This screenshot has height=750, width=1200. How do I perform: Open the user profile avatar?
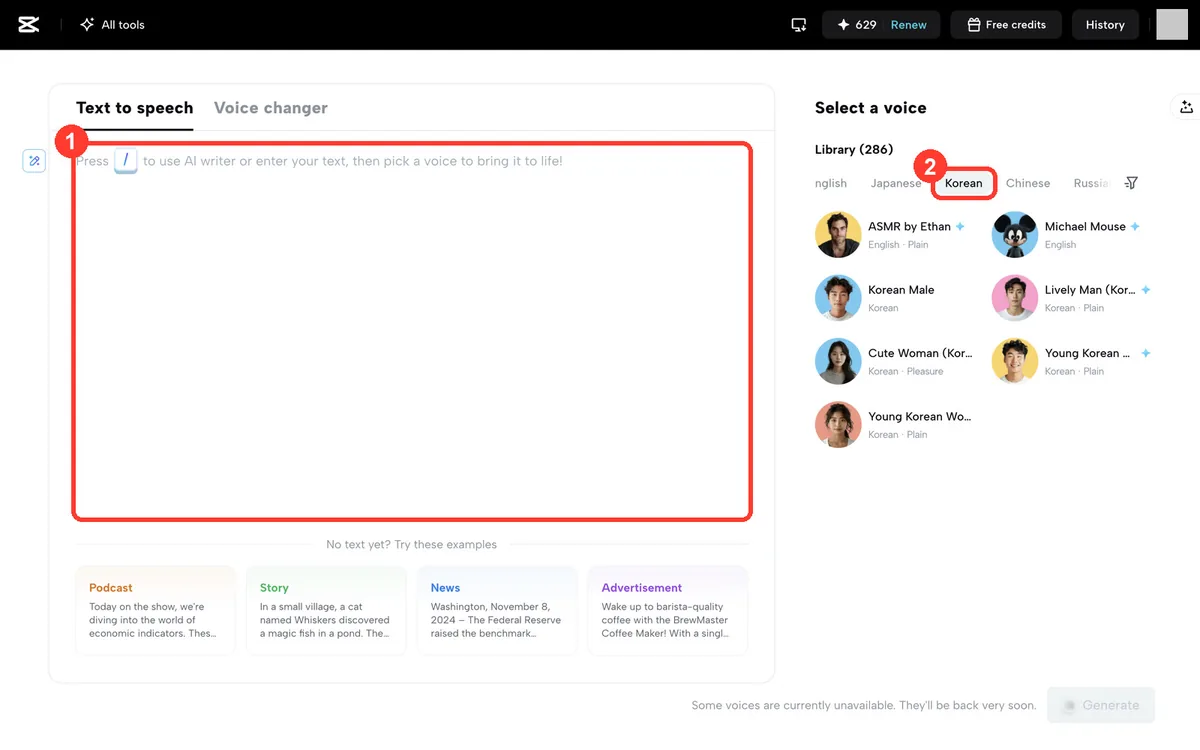click(x=1171, y=24)
